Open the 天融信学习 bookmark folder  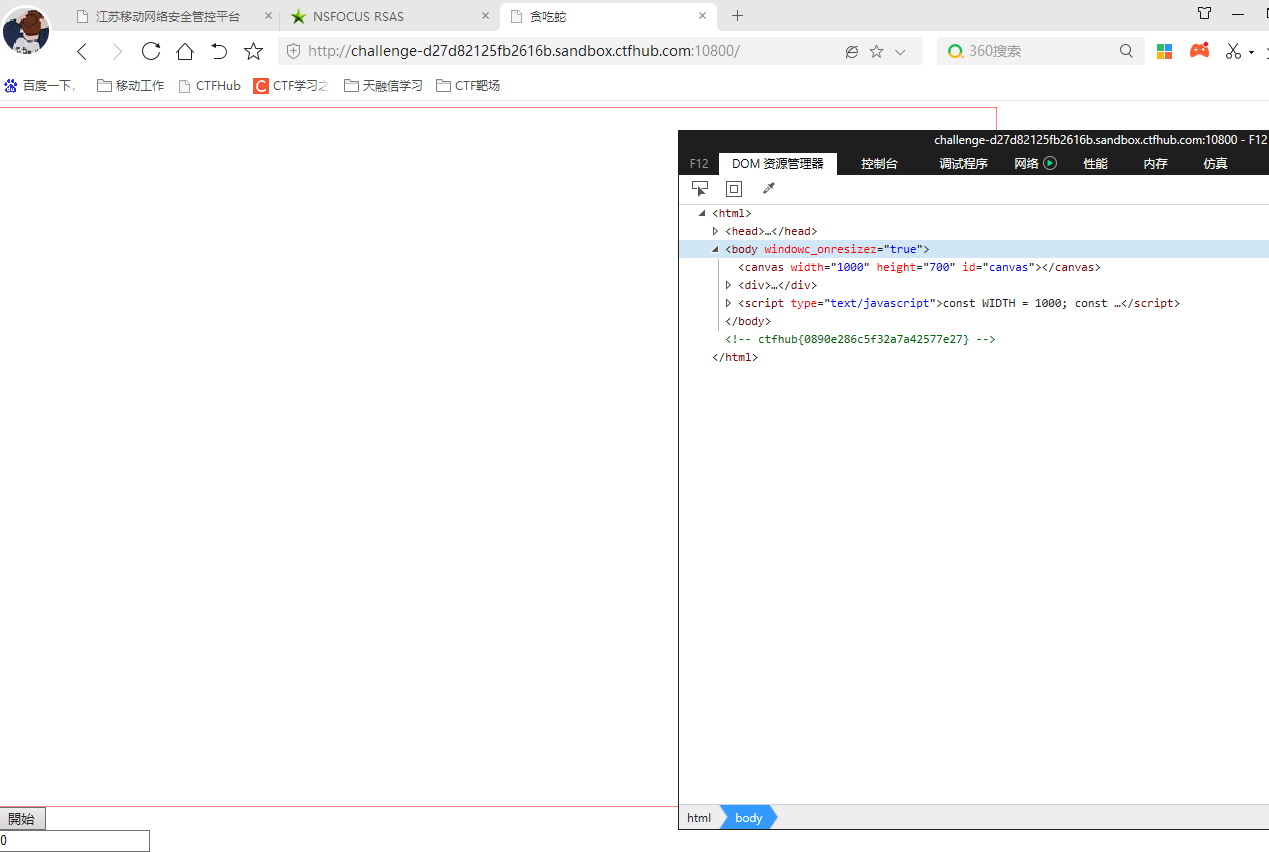pyautogui.click(x=383, y=86)
